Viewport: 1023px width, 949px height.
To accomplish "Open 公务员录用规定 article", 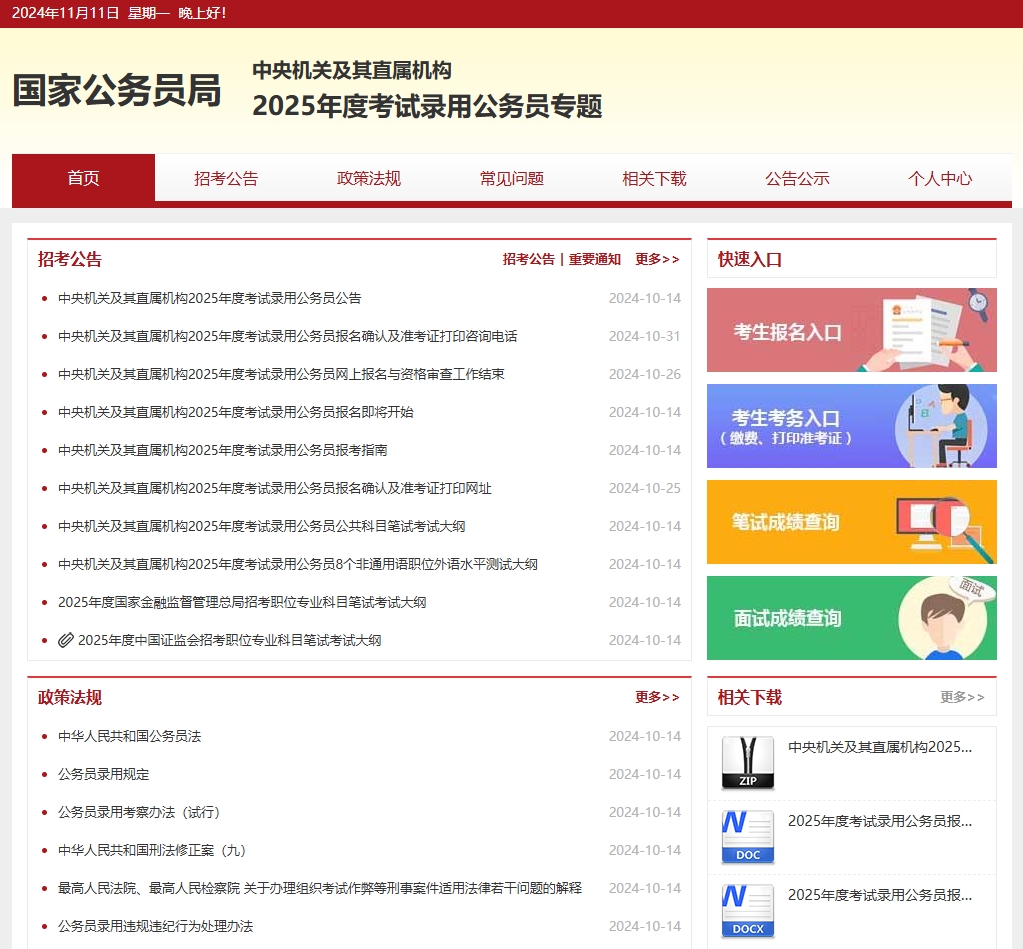I will pyautogui.click(x=106, y=774).
